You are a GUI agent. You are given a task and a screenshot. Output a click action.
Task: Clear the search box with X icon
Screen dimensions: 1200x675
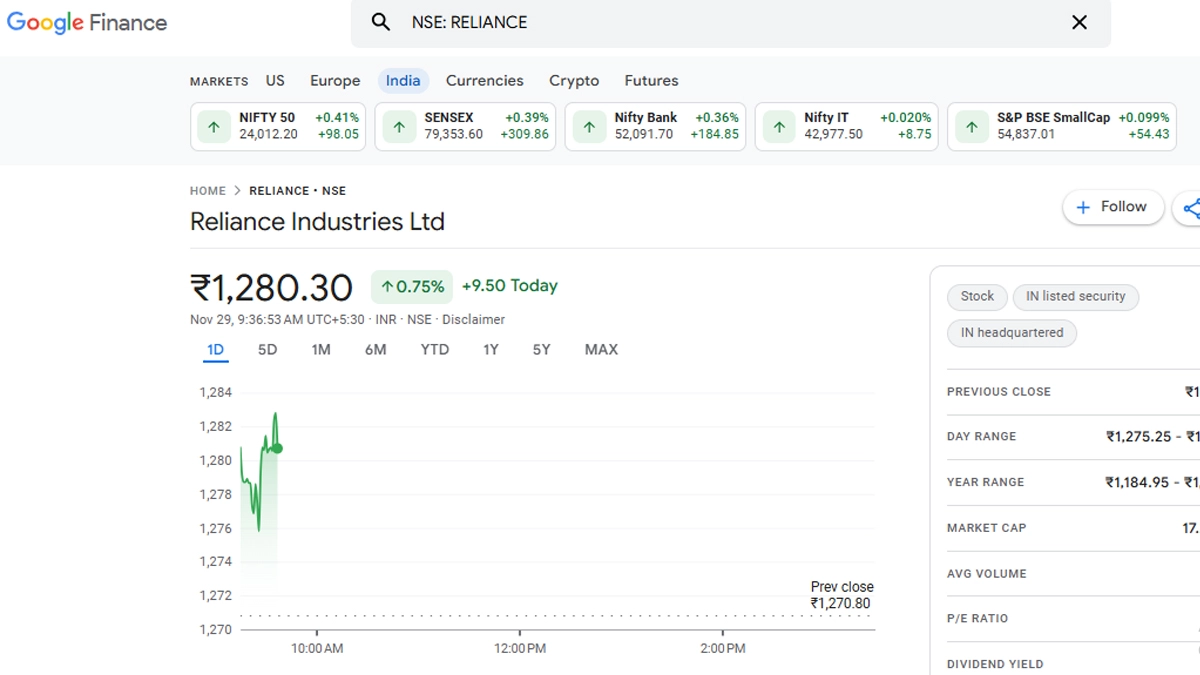[1079, 22]
